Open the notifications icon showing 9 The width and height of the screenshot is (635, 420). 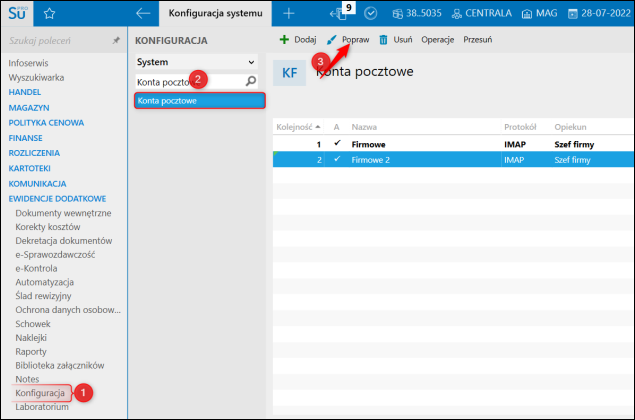click(x=341, y=12)
